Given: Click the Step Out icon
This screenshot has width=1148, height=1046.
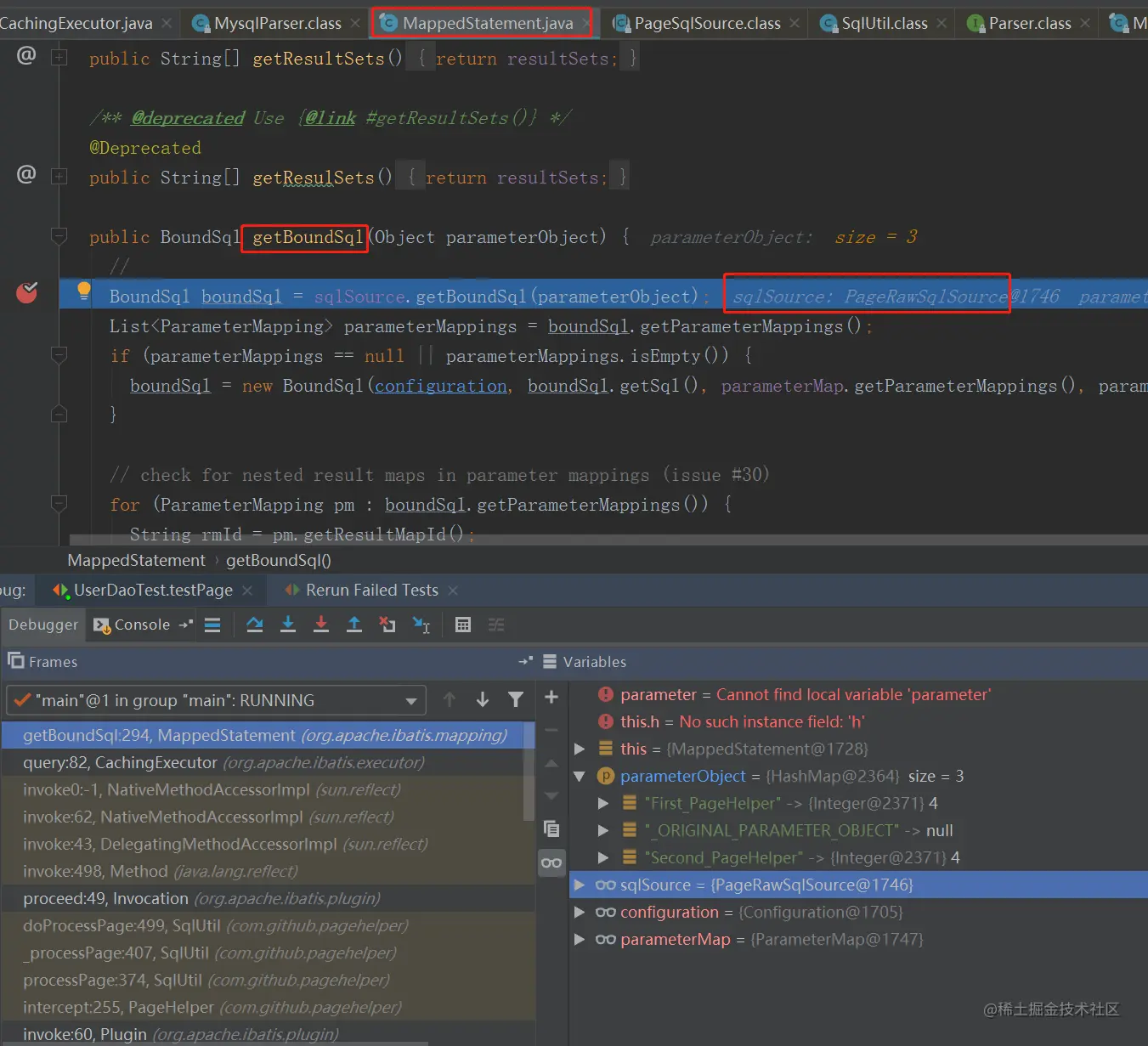Looking at the screenshot, I should pos(354,625).
